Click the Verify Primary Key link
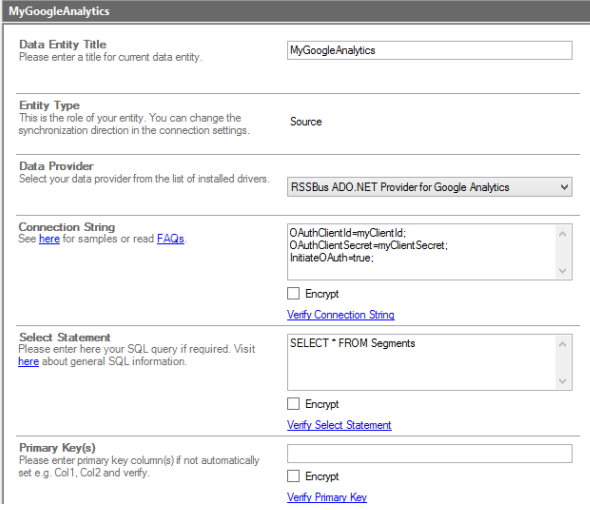Viewport: 590px width, 510px height. [x=327, y=497]
